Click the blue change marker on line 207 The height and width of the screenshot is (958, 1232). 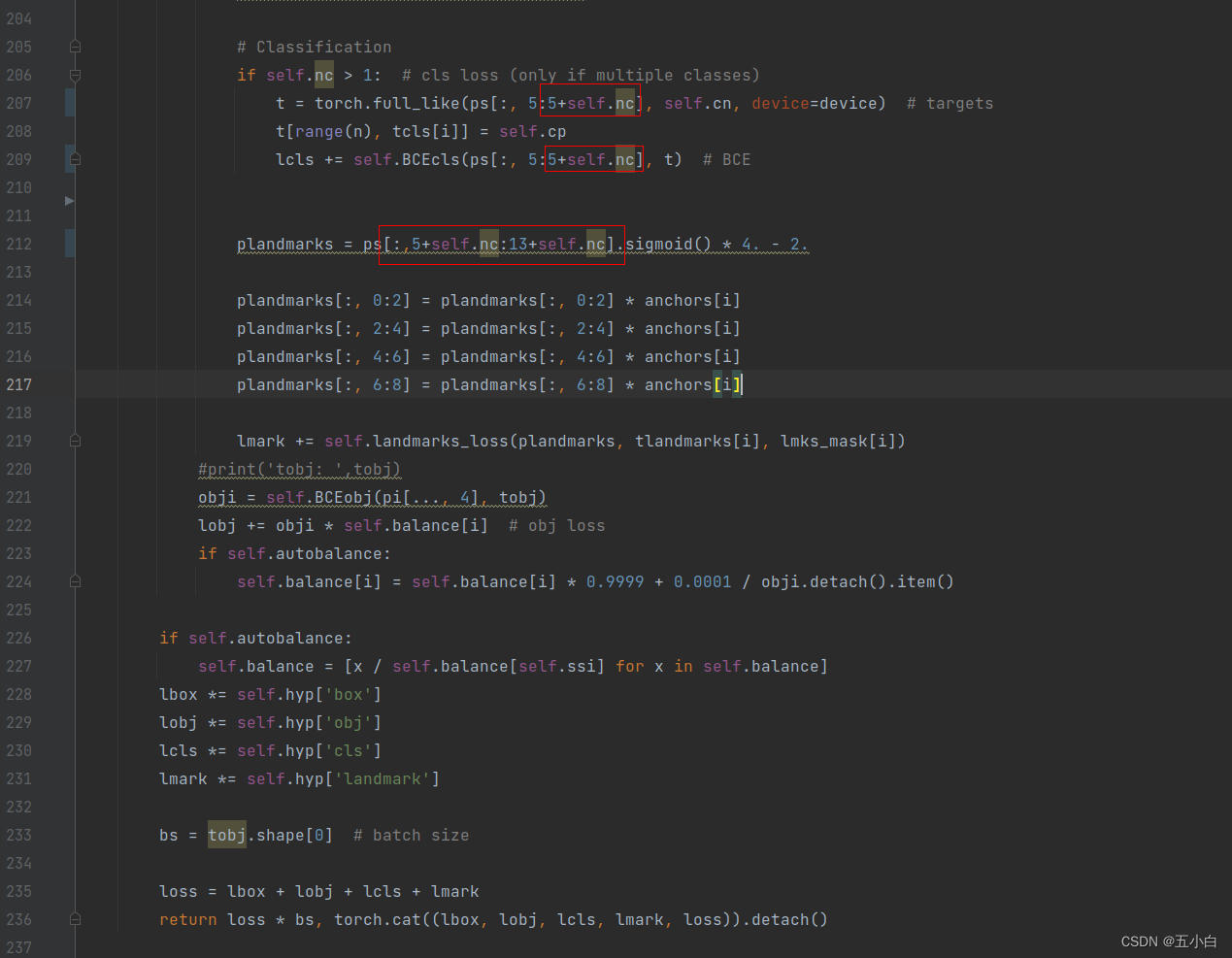70,103
